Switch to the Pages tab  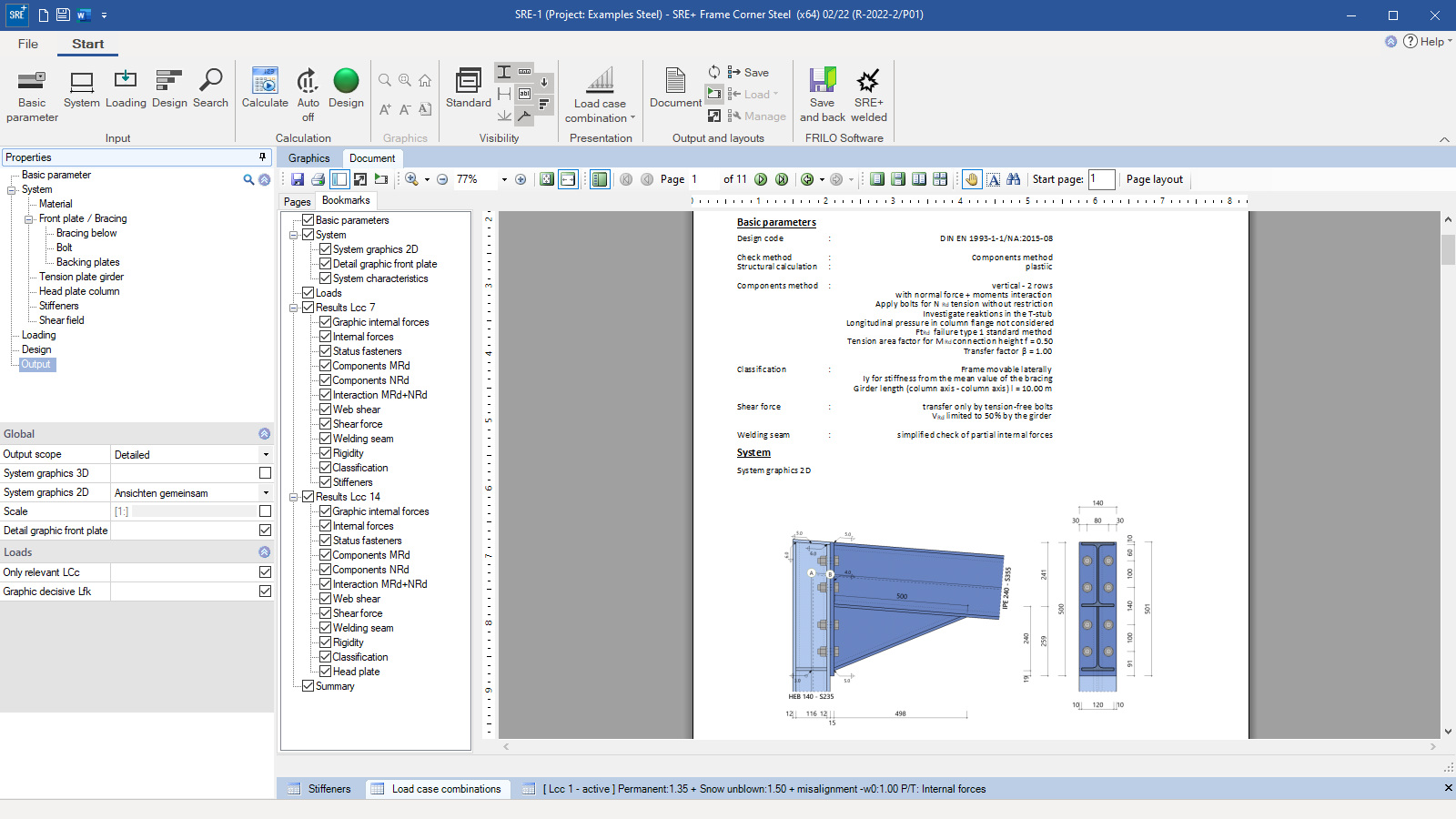[x=297, y=202]
